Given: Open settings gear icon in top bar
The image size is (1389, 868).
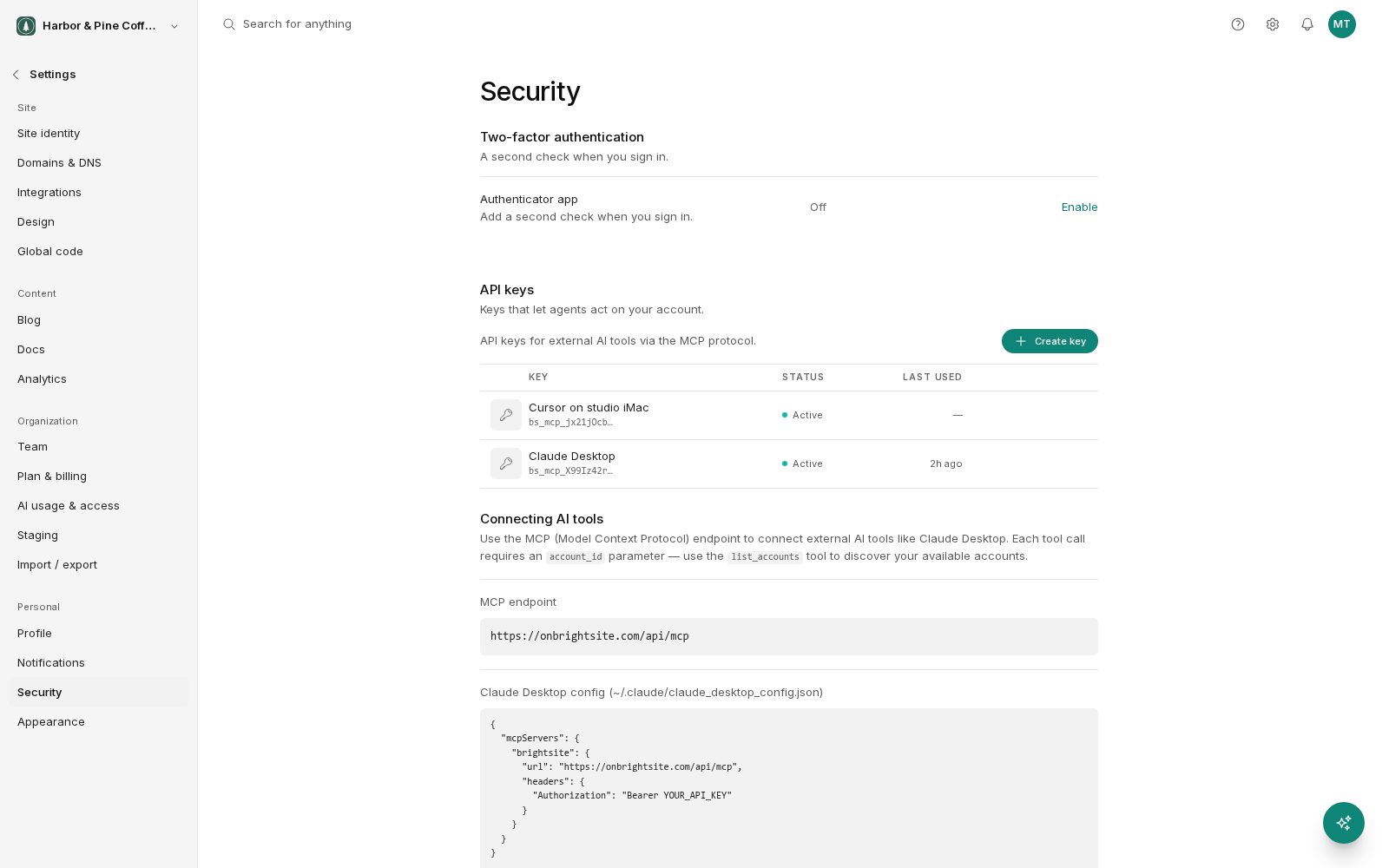Looking at the screenshot, I should (x=1273, y=24).
